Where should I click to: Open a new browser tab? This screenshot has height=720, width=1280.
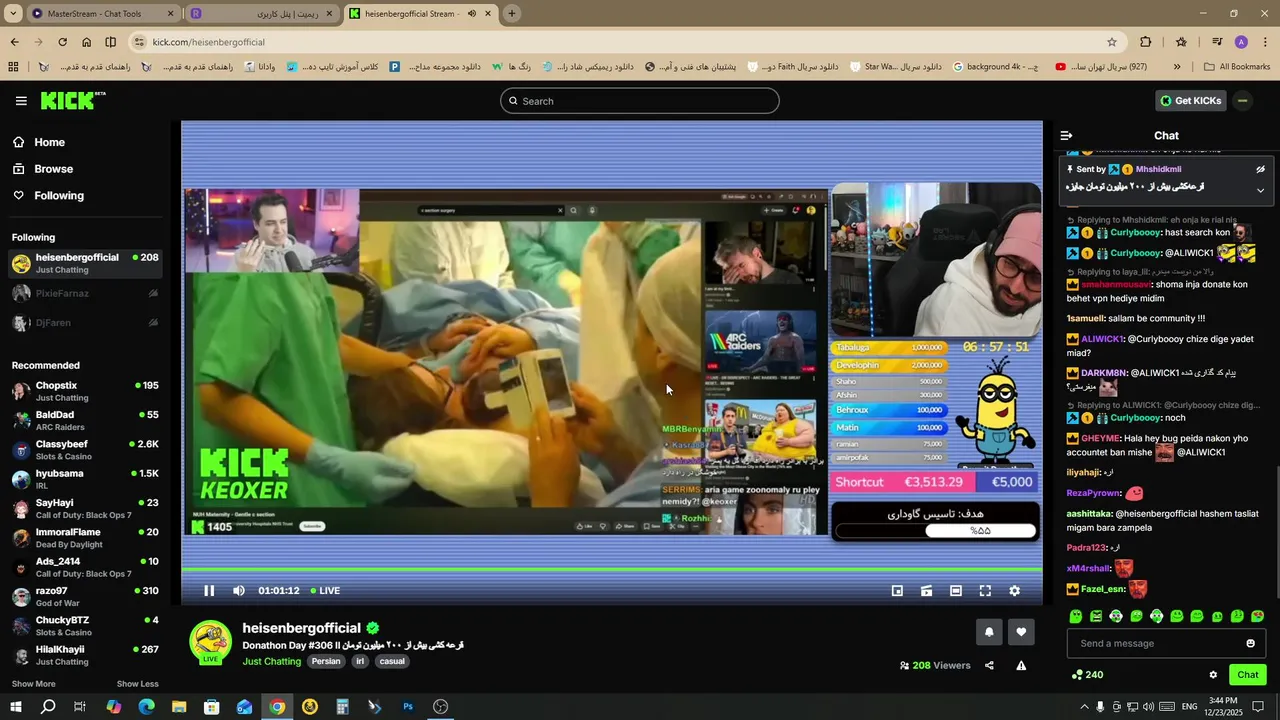pos(512,14)
